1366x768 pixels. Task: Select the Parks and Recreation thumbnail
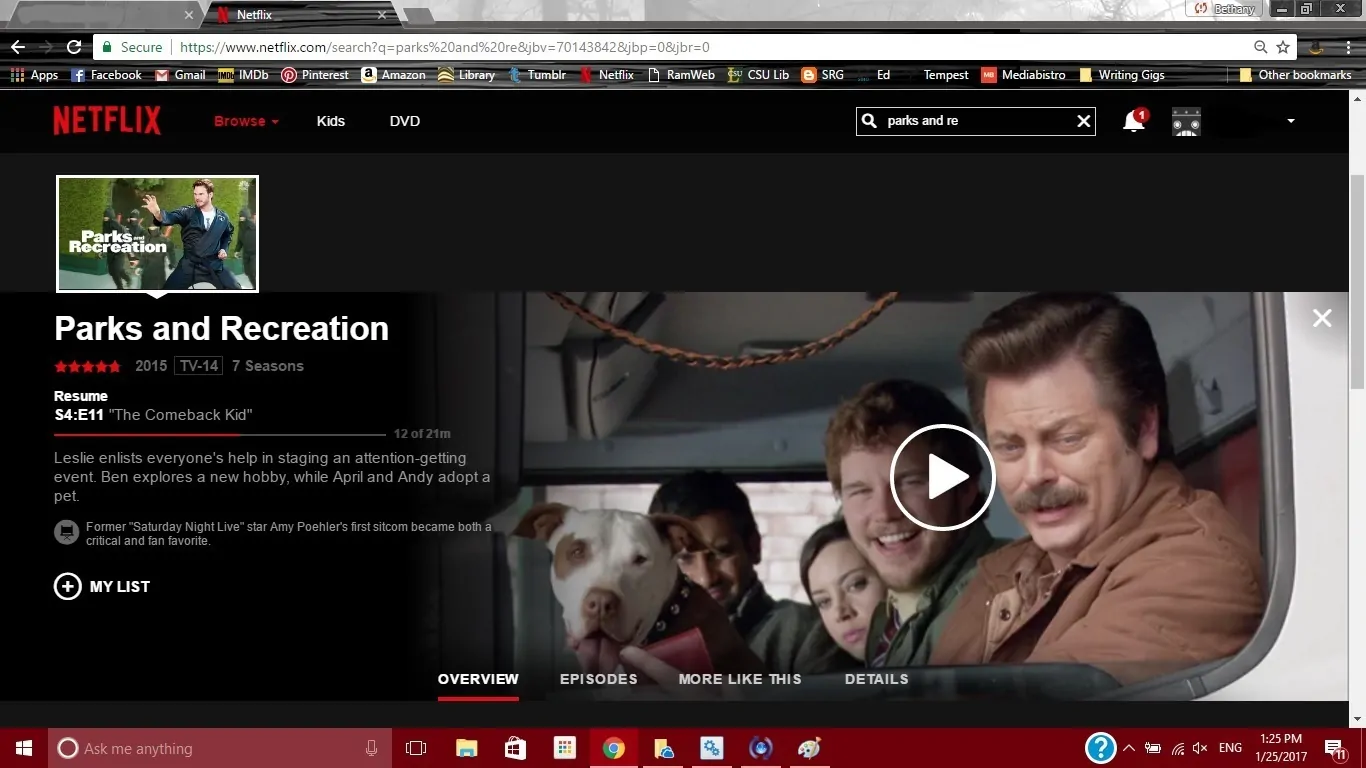point(158,234)
